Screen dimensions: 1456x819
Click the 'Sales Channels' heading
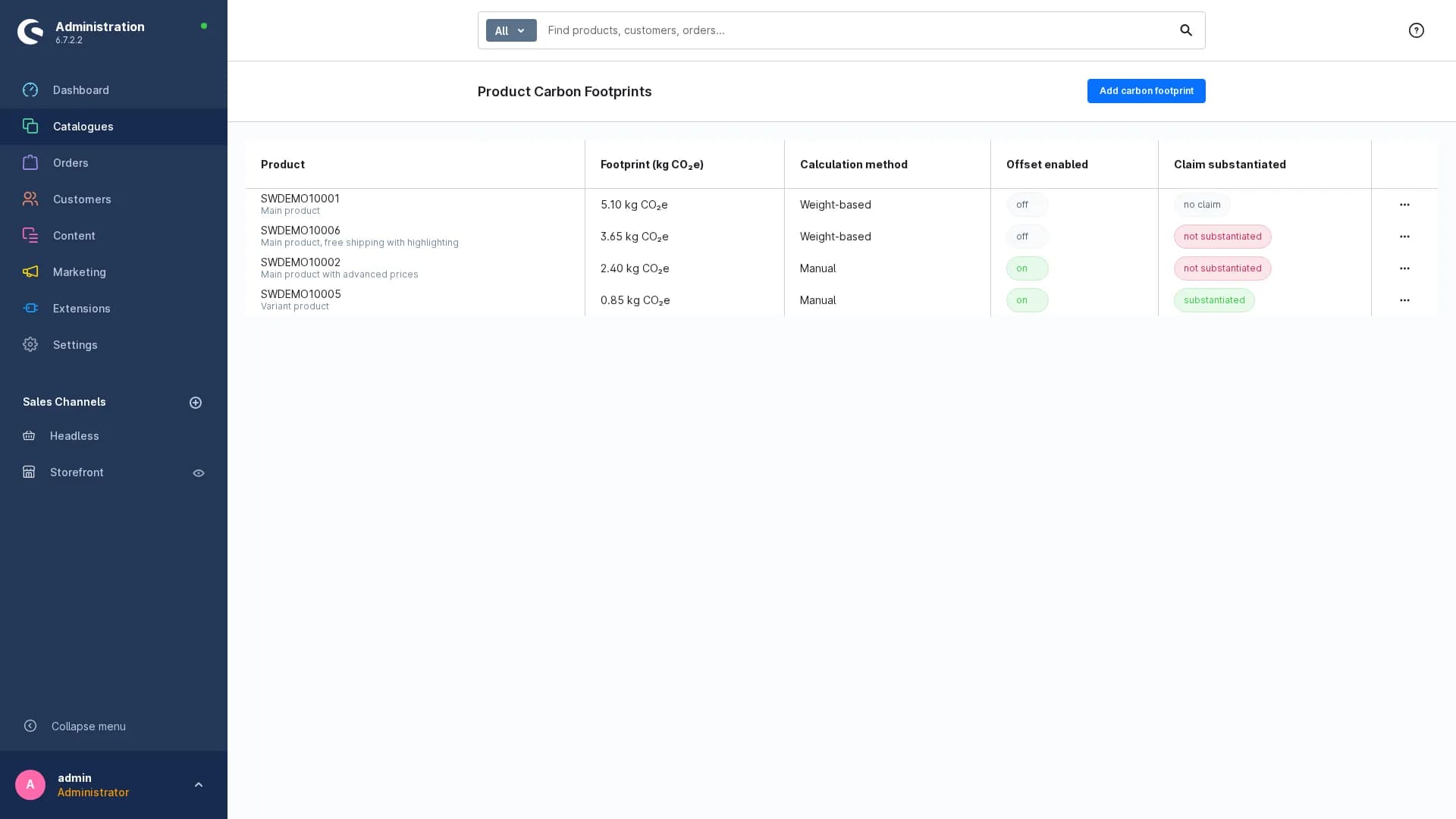64,402
